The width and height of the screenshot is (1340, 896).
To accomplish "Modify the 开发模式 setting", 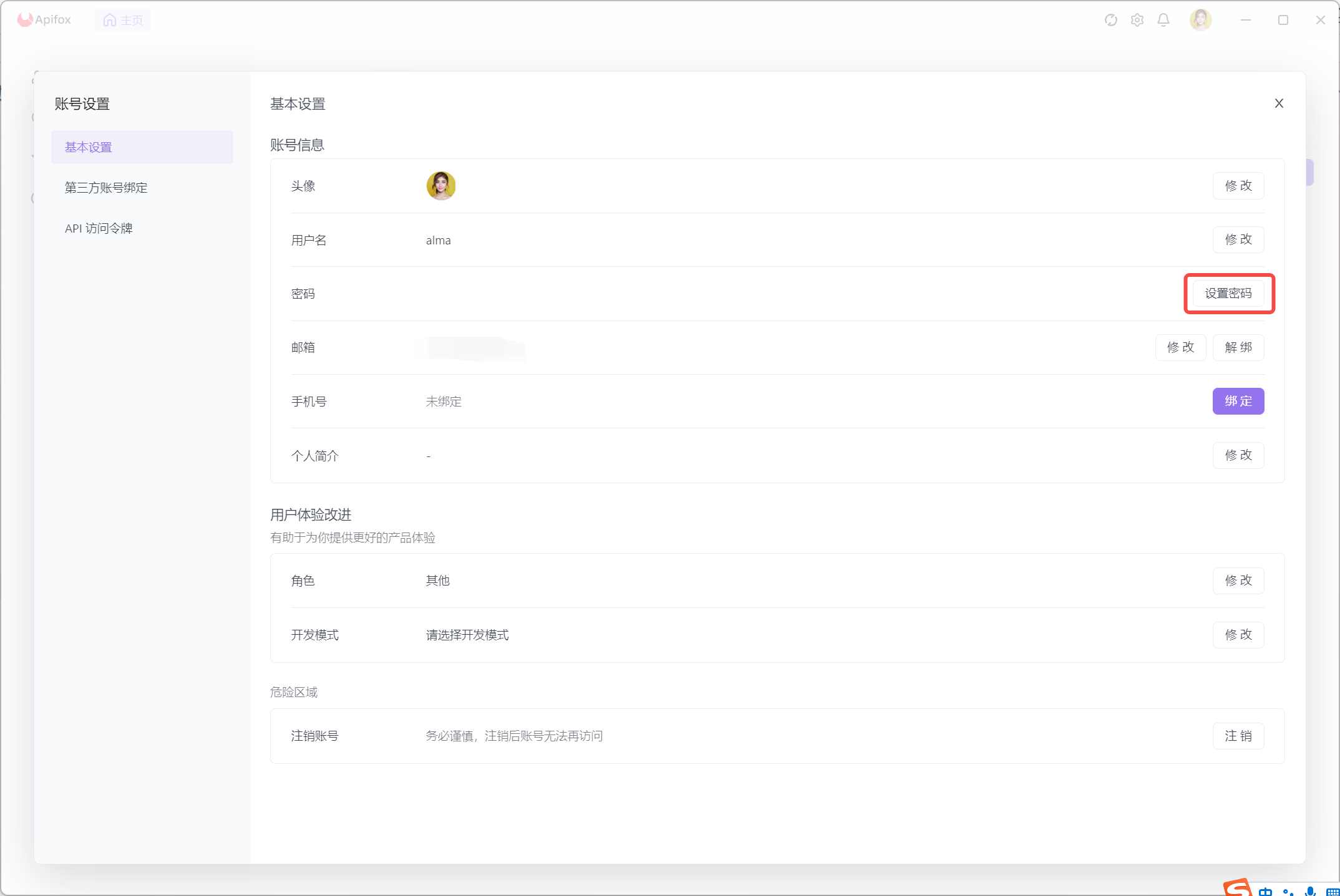I will point(1238,635).
